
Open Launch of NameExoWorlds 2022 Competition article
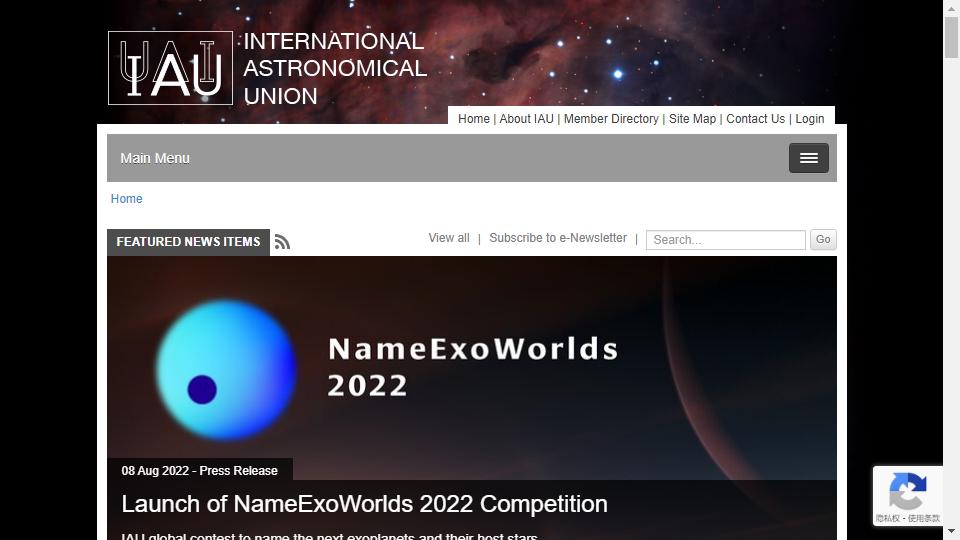[x=364, y=504]
